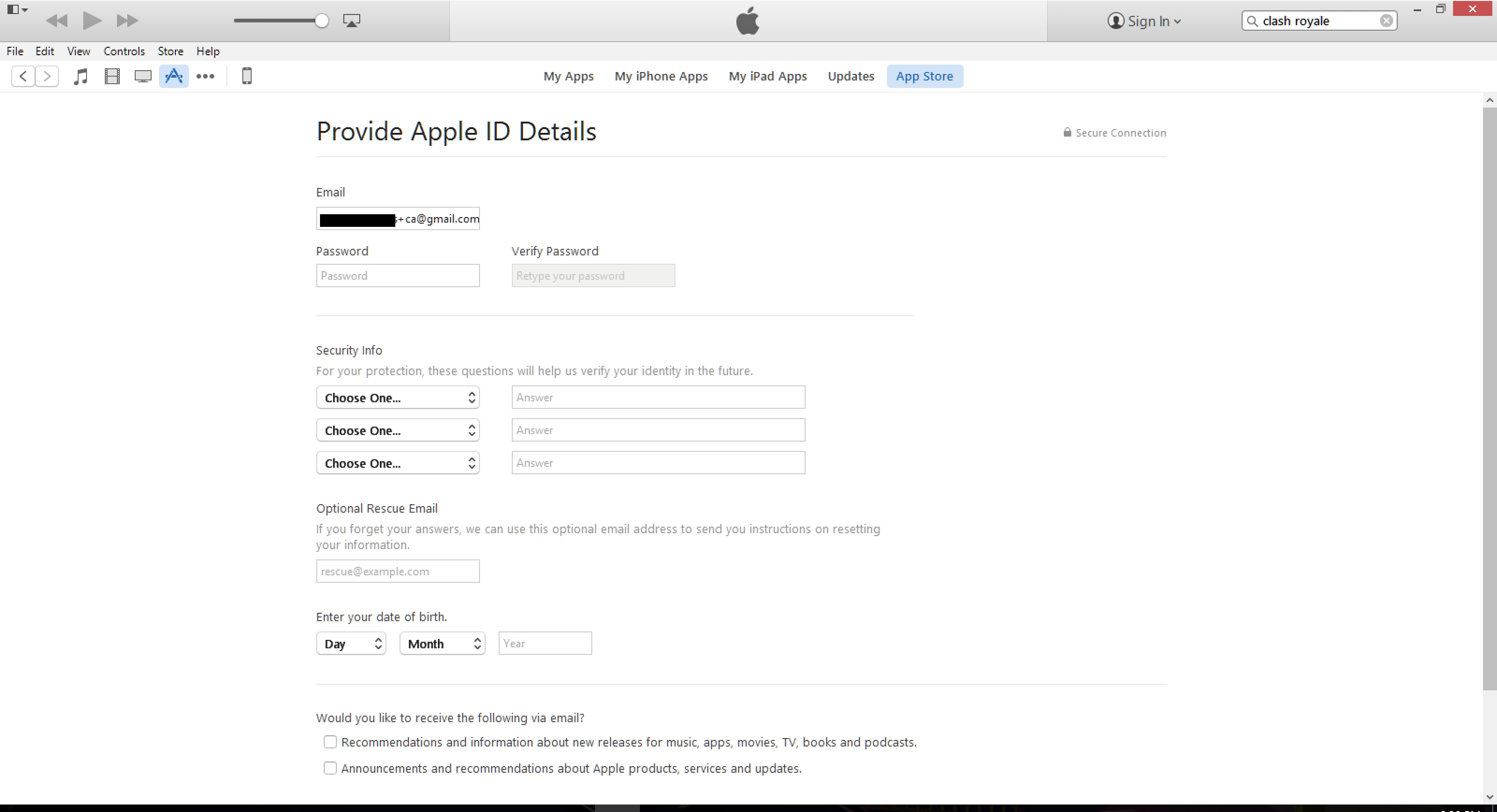Image resolution: width=1497 pixels, height=812 pixels.
Task: Click the App Store icon in toolbar
Action: (174, 75)
